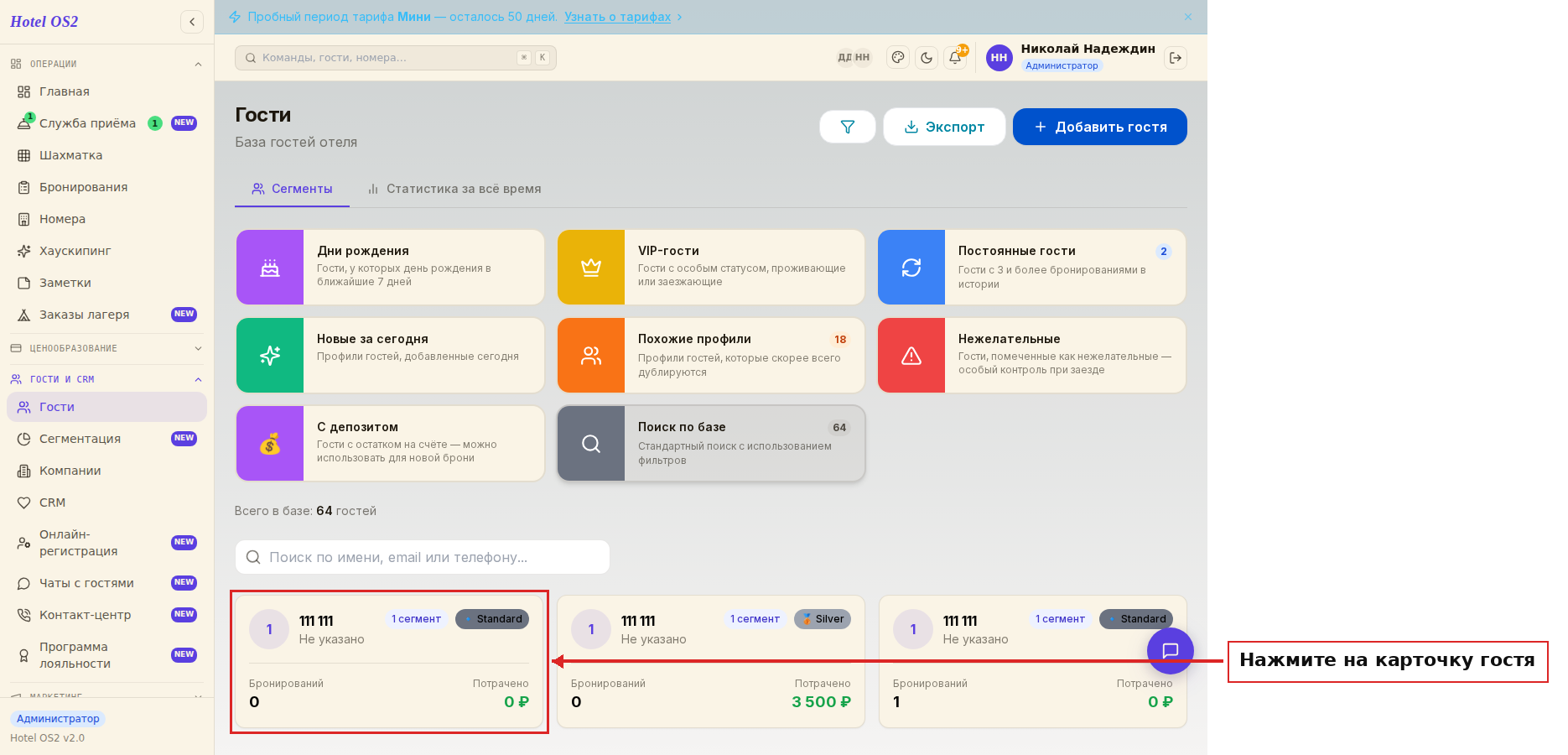Image resolution: width=1568 pixels, height=755 pixels.
Task: Dismiss the trial period banner
Action: coord(1188,17)
